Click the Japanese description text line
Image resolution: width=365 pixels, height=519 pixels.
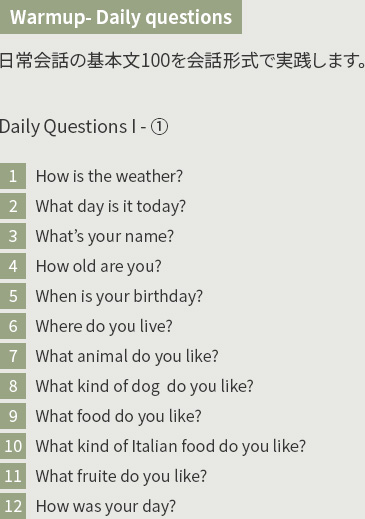pos(182,61)
